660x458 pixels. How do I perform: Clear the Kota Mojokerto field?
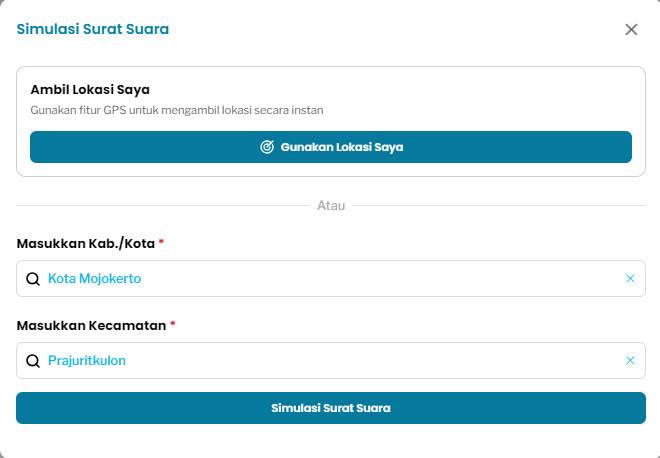[x=630, y=278]
